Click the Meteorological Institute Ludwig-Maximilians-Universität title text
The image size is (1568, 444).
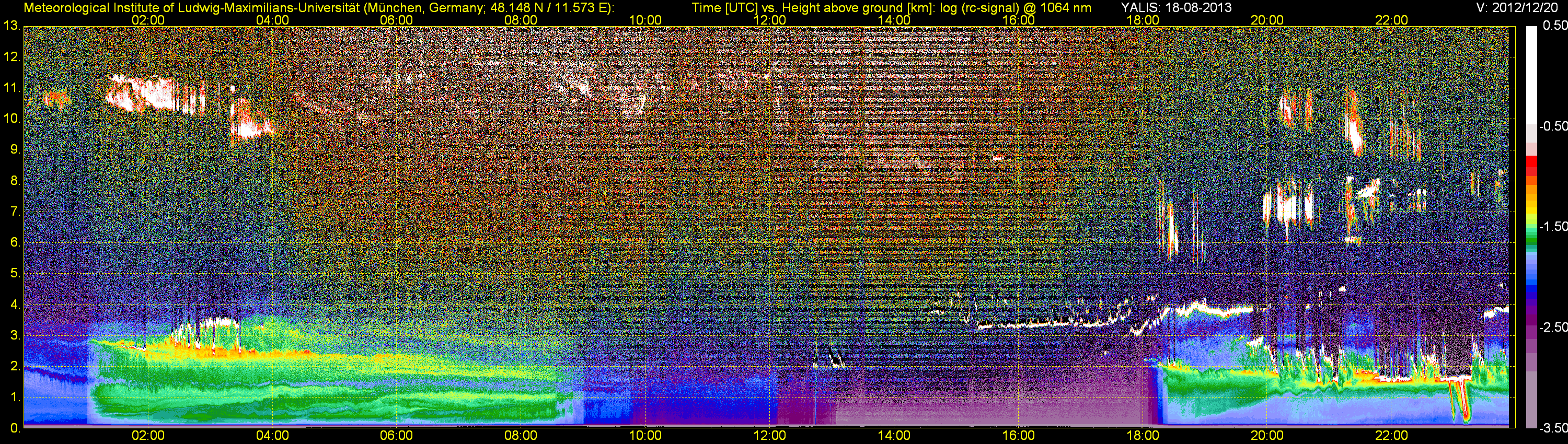[319, 8]
